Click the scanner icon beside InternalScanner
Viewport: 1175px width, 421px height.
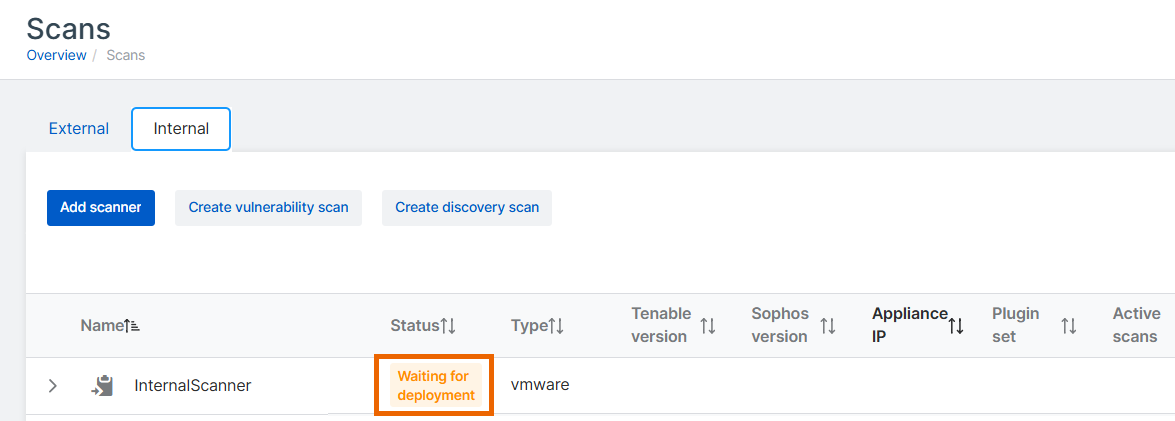[101, 385]
